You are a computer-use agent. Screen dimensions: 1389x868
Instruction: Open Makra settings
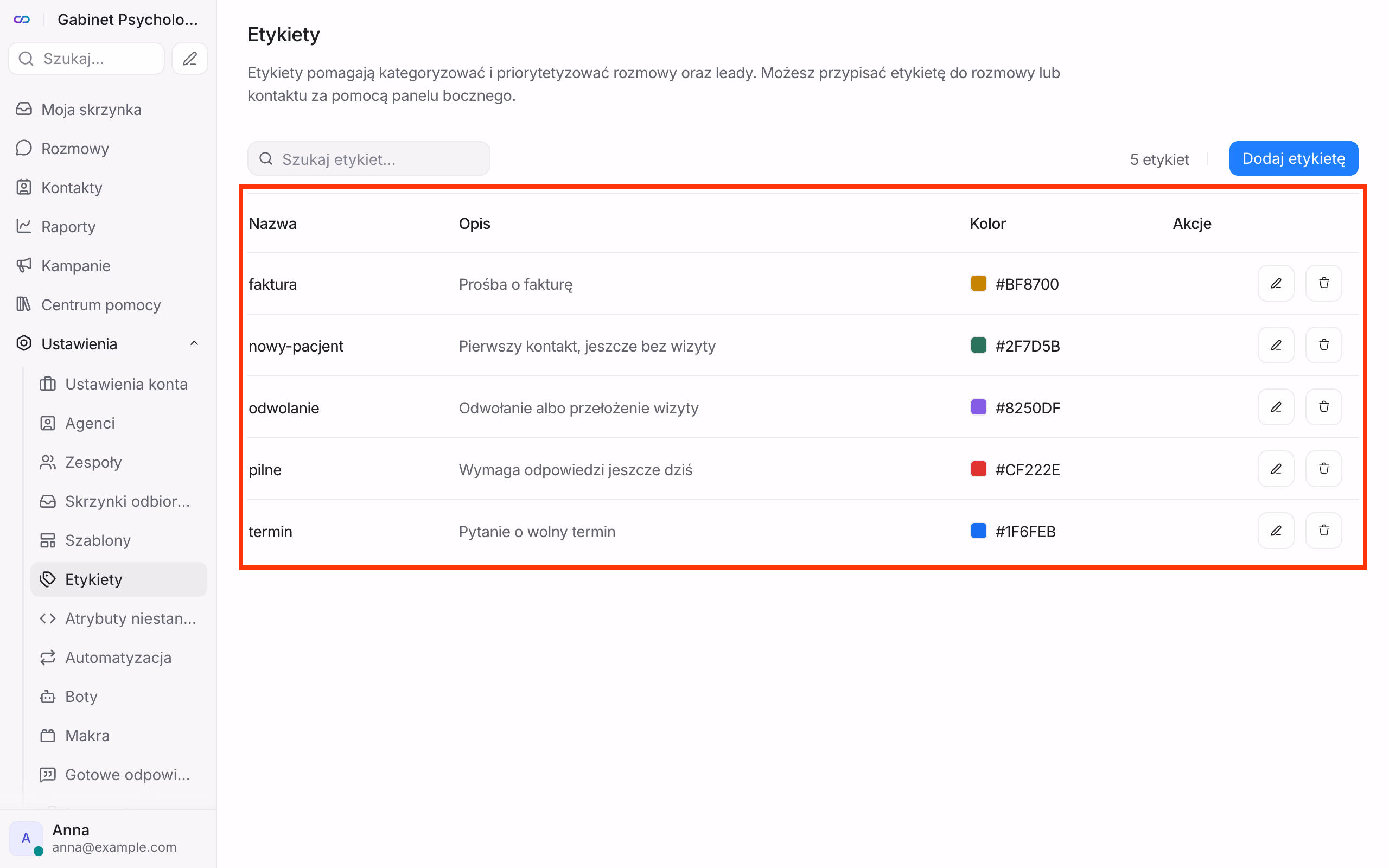tap(119, 736)
